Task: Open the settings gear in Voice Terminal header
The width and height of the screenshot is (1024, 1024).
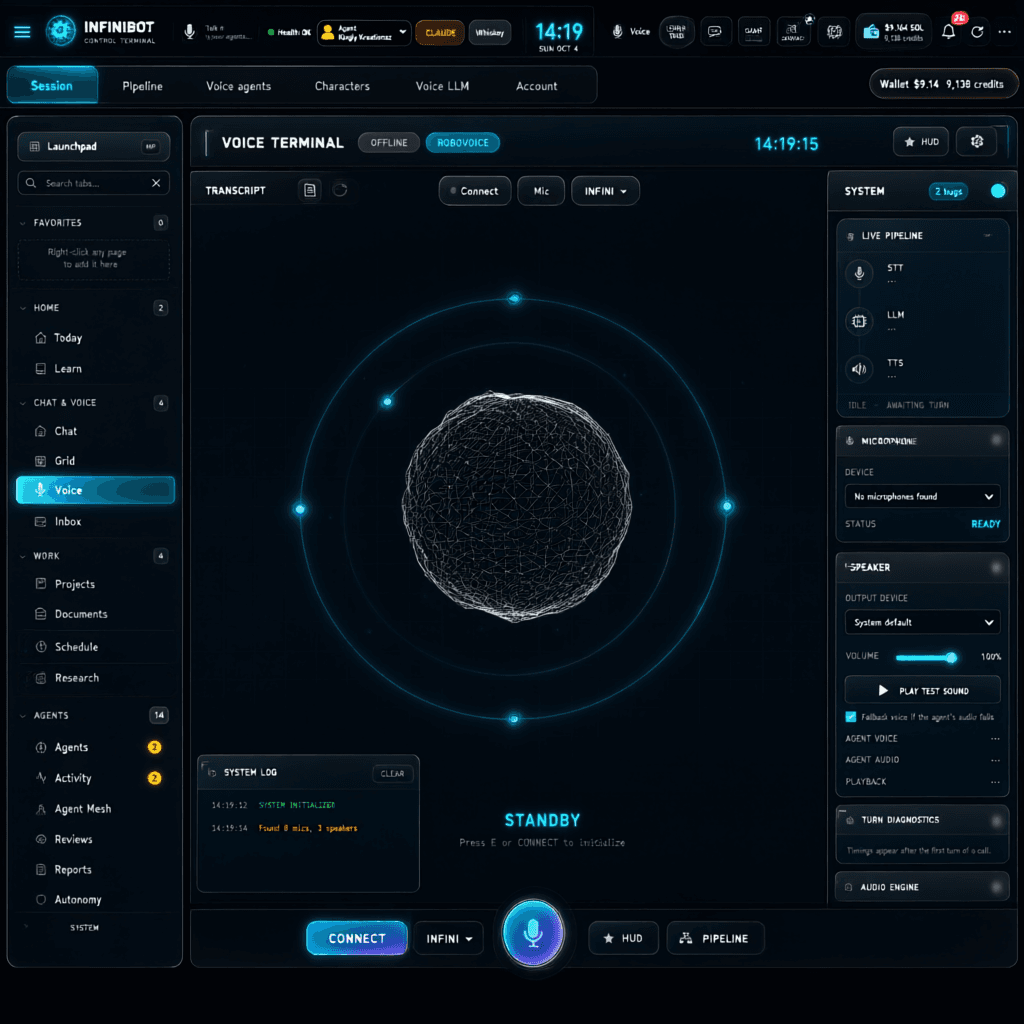Action: coord(976,142)
